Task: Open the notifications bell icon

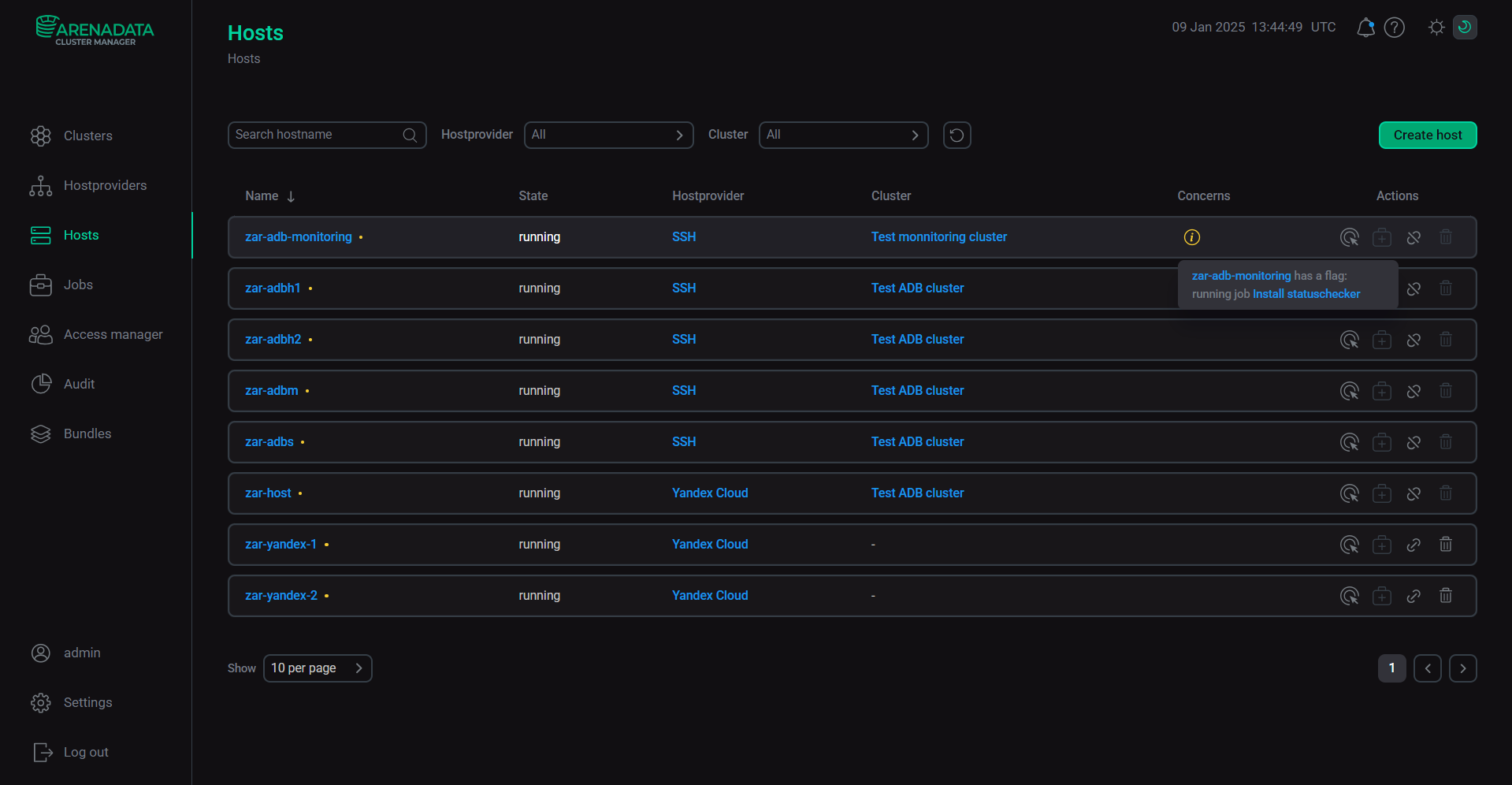Action: (1365, 28)
